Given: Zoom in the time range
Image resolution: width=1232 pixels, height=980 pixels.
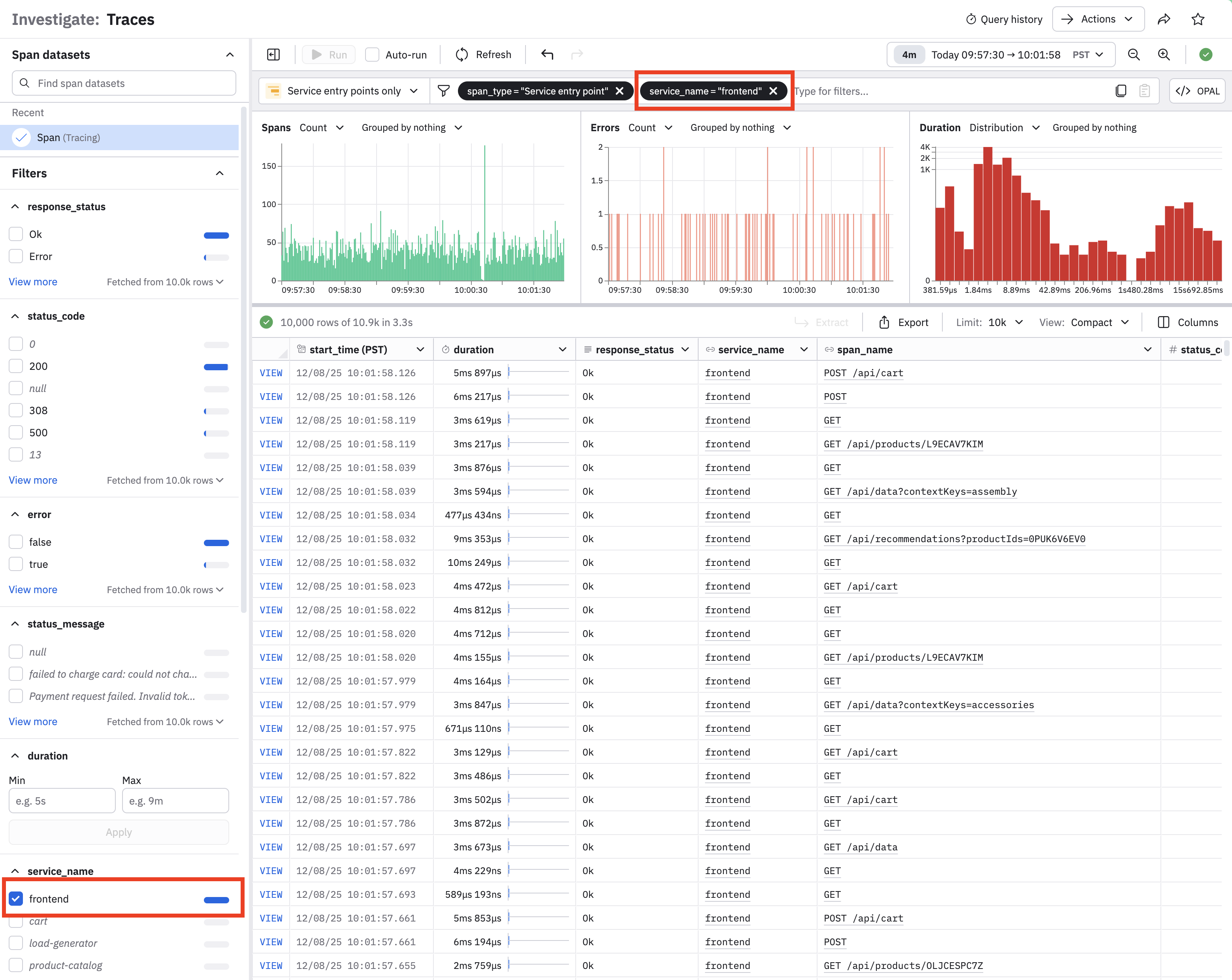Looking at the screenshot, I should (1163, 54).
